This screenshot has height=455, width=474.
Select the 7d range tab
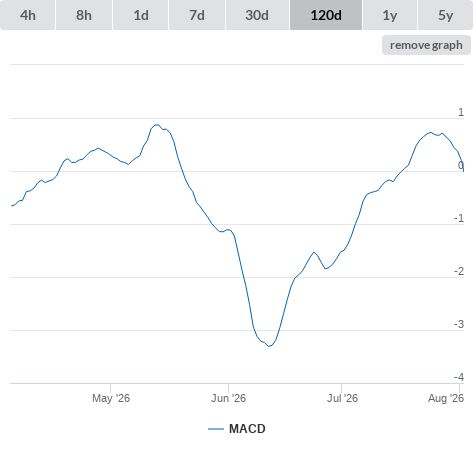point(197,15)
